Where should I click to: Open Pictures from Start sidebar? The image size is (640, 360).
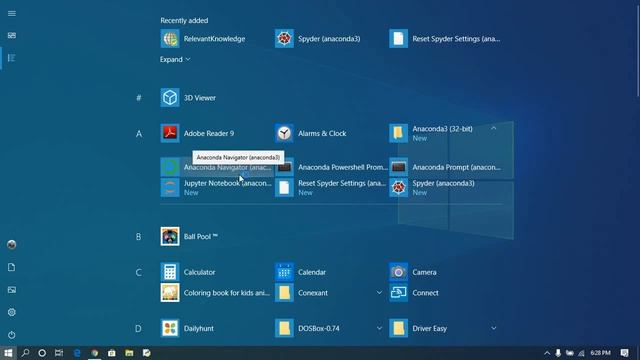tap(12, 290)
